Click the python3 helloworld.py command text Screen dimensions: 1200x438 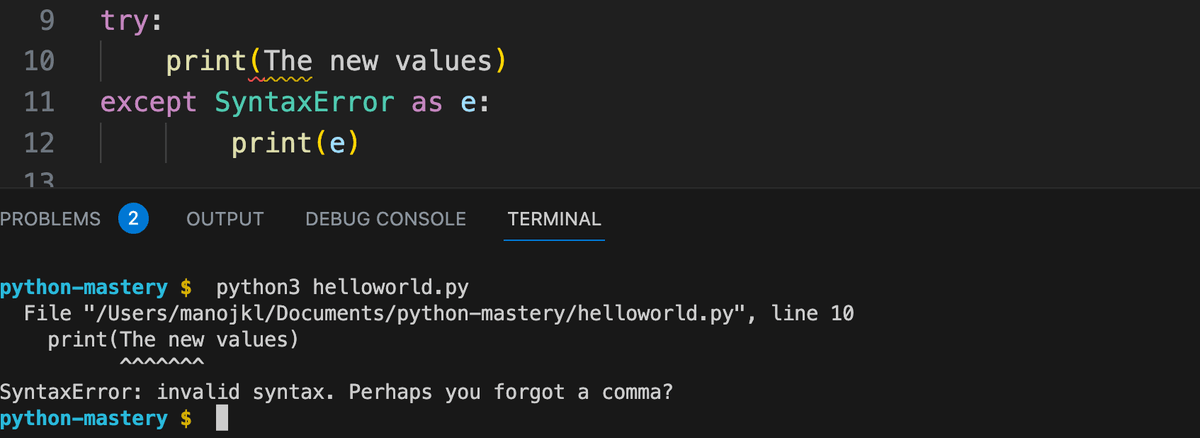(x=342, y=288)
